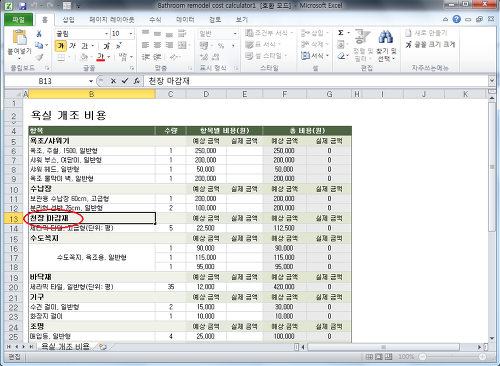This screenshot has height=366, width=500.
Task: Apply red font color button
Action: [x=101, y=57]
